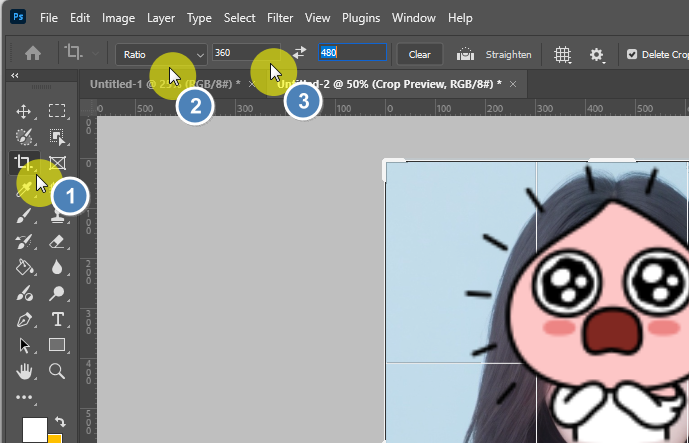
Task: Open the Edit Toolbar three-dots menu
Action: pyautogui.click(x=24, y=397)
